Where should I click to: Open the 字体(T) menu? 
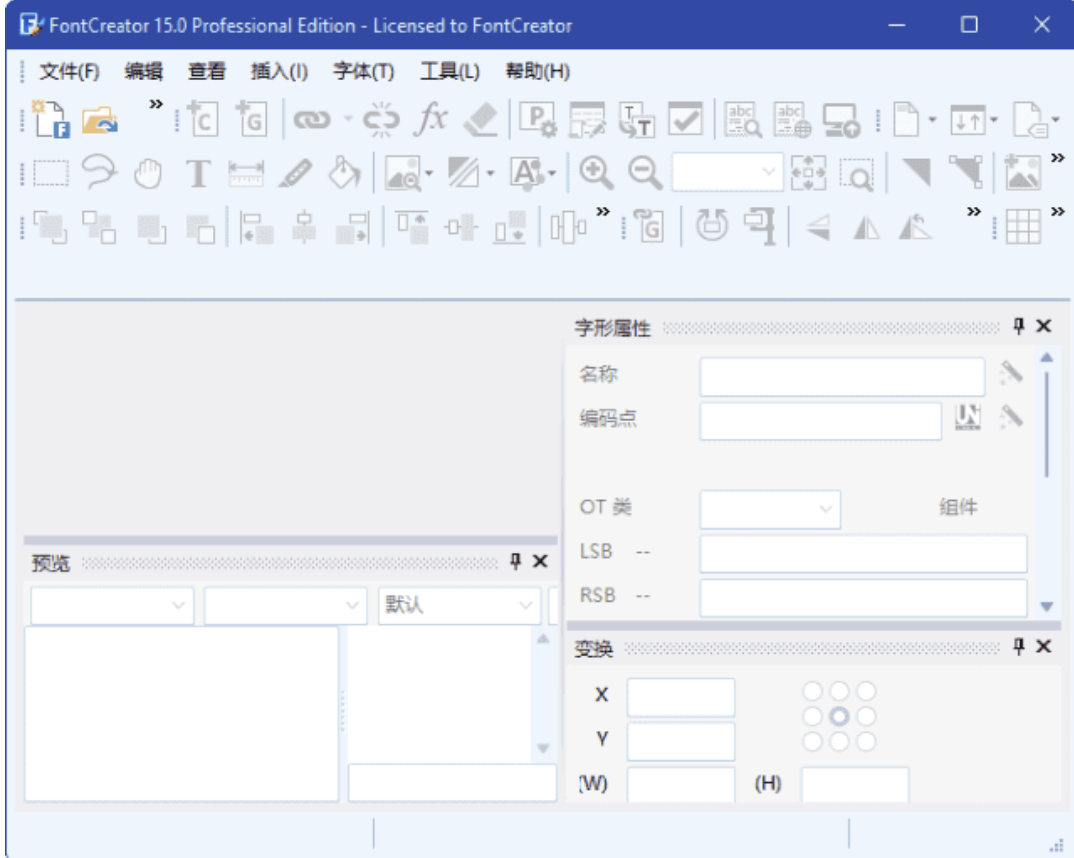tap(362, 72)
